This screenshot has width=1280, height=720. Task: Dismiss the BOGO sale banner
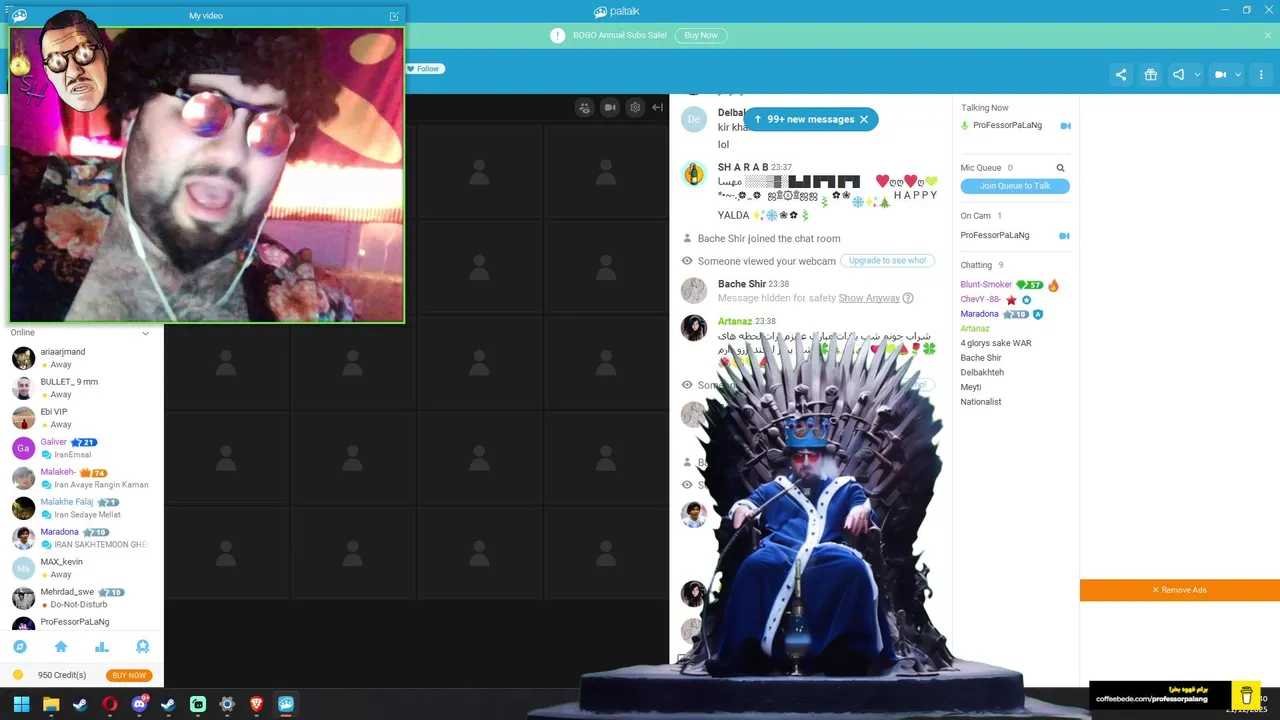(1268, 35)
